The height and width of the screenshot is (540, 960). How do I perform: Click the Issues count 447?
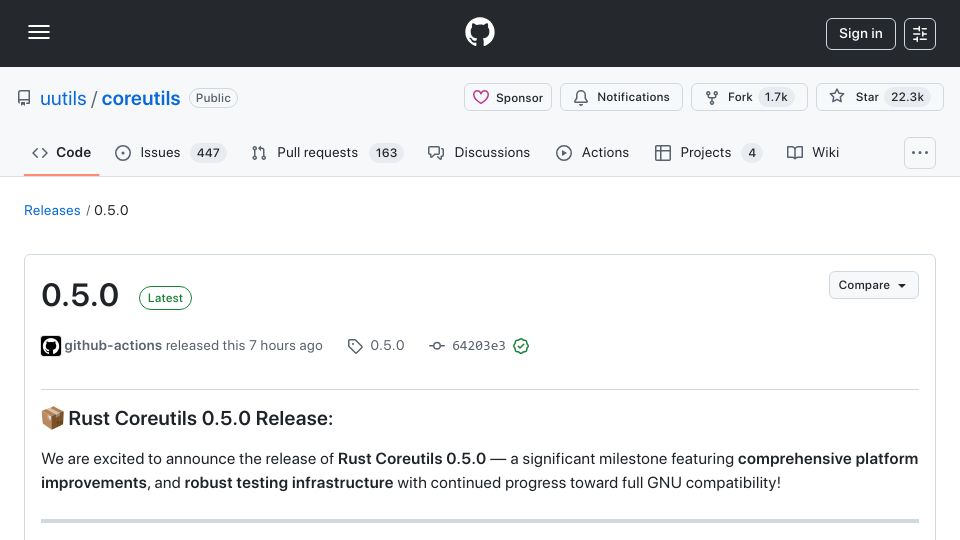click(208, 152)
